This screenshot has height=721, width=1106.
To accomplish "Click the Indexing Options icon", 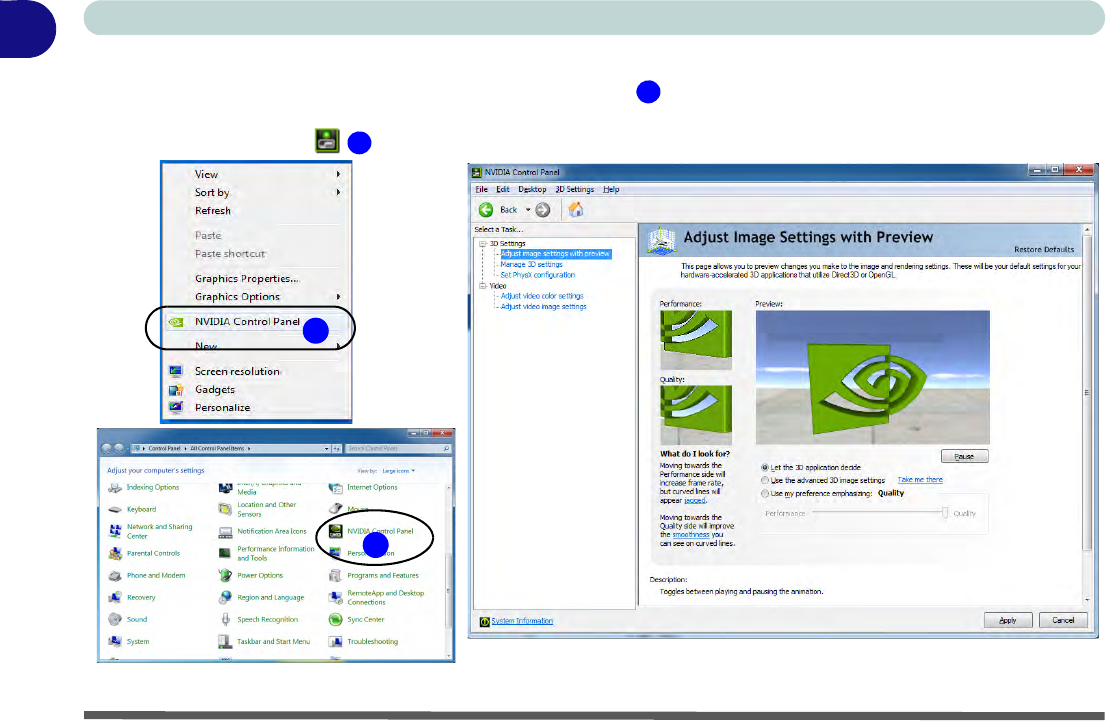I will tap(115, 487).
